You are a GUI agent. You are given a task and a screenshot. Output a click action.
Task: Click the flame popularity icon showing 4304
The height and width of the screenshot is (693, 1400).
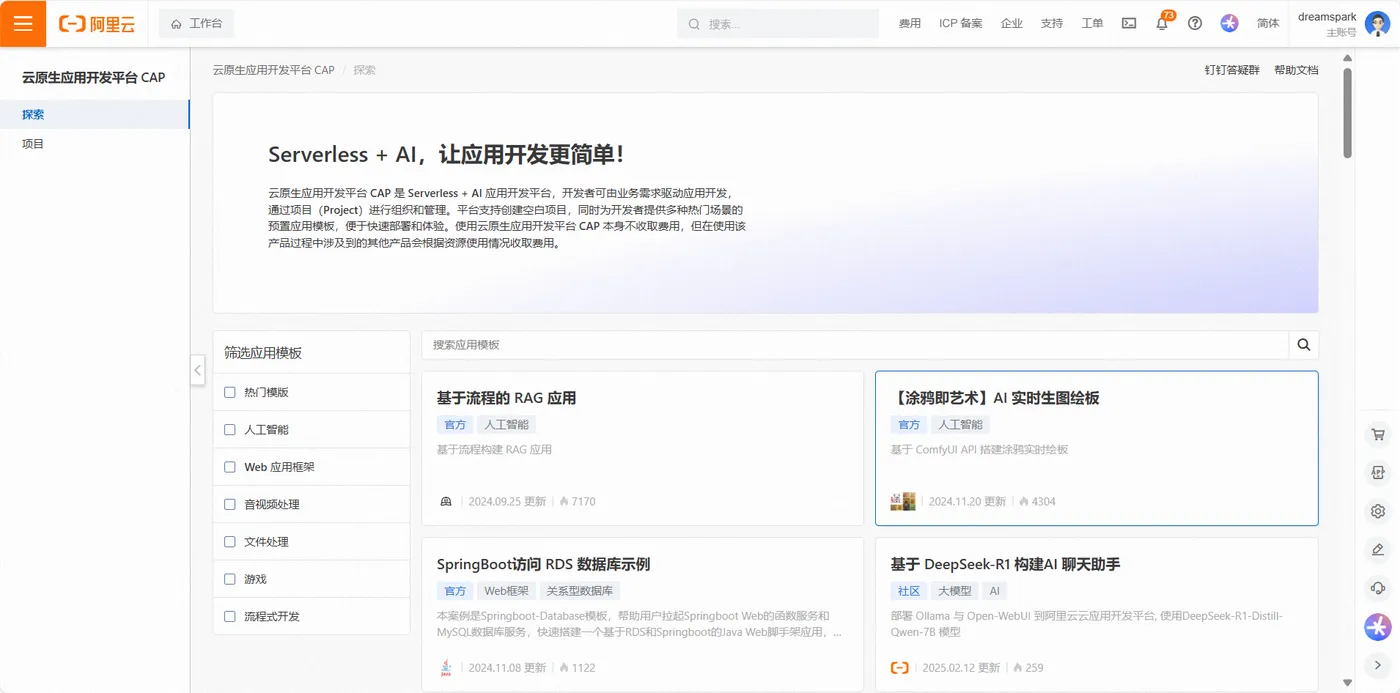pos(1024,501)
